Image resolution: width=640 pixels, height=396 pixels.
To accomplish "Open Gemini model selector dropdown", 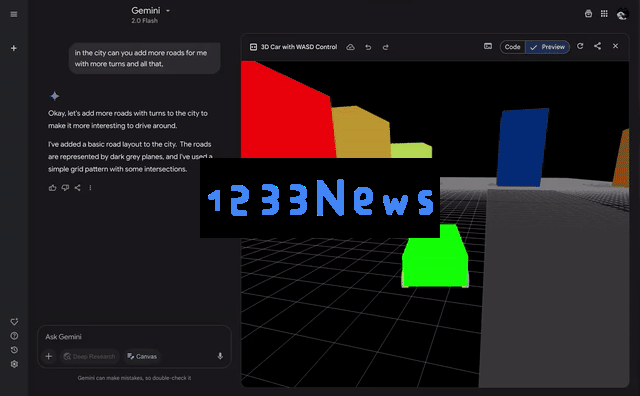I will [150, 11].
